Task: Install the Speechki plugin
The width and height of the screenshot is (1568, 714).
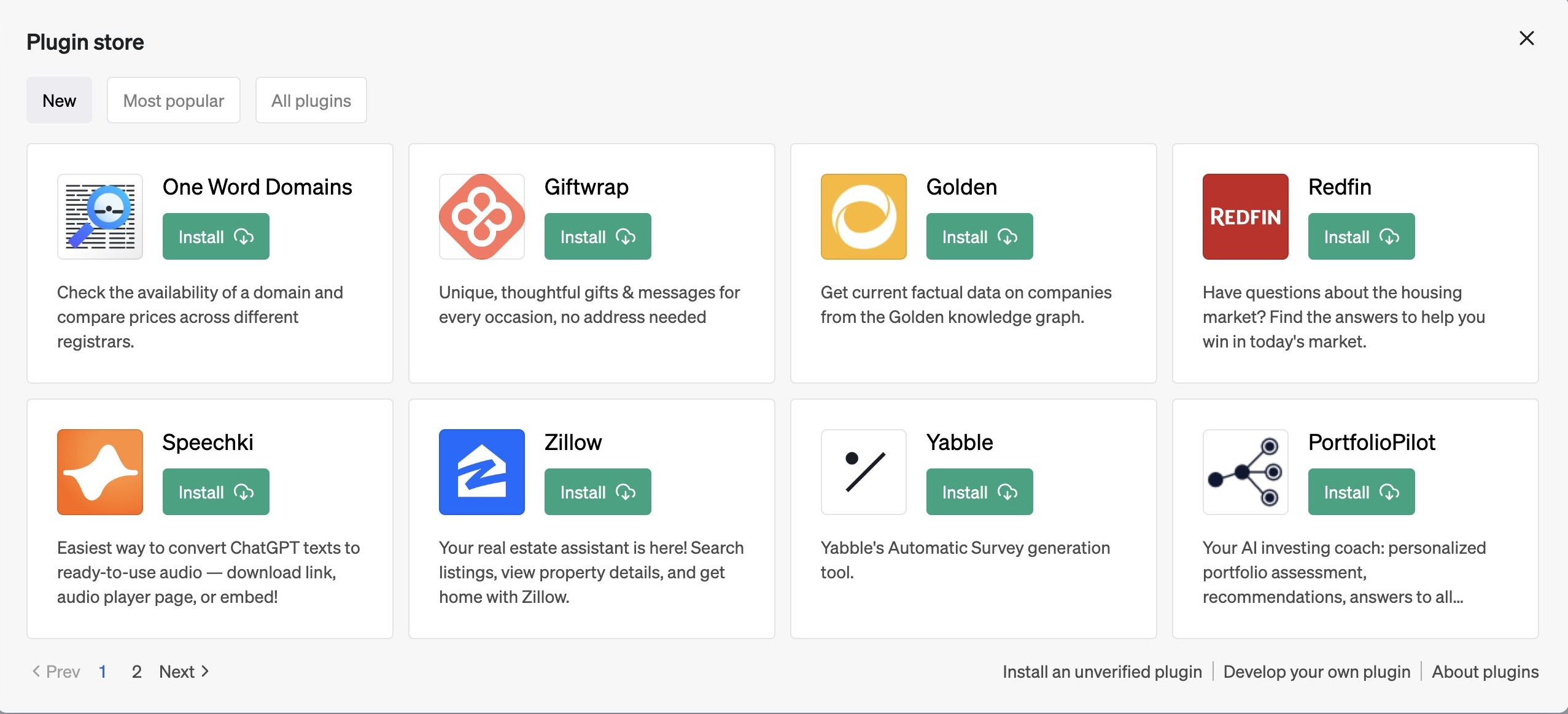Action: point(216,492)
